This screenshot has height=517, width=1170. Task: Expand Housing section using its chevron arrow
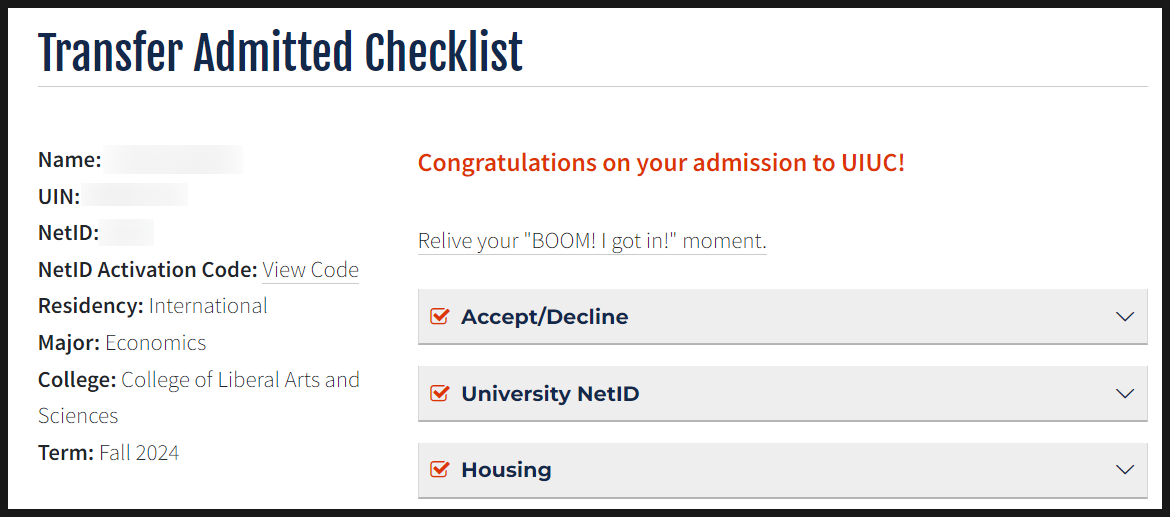point(1125,470)
